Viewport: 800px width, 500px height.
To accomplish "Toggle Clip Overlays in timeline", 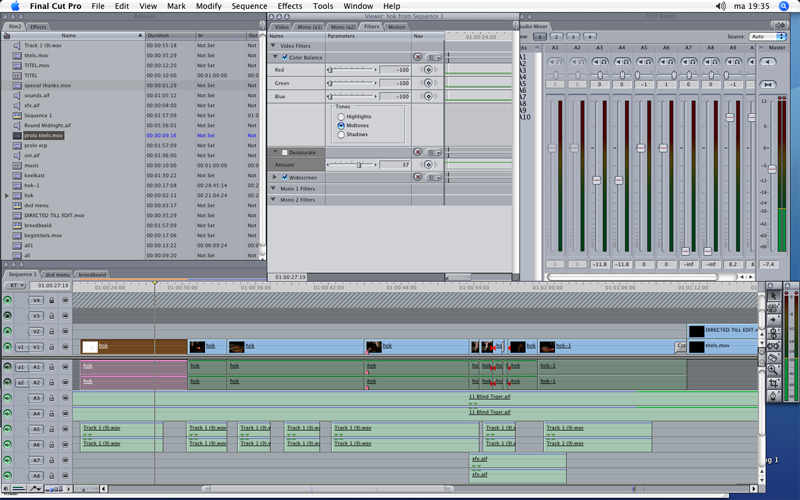I will (35, 488).
